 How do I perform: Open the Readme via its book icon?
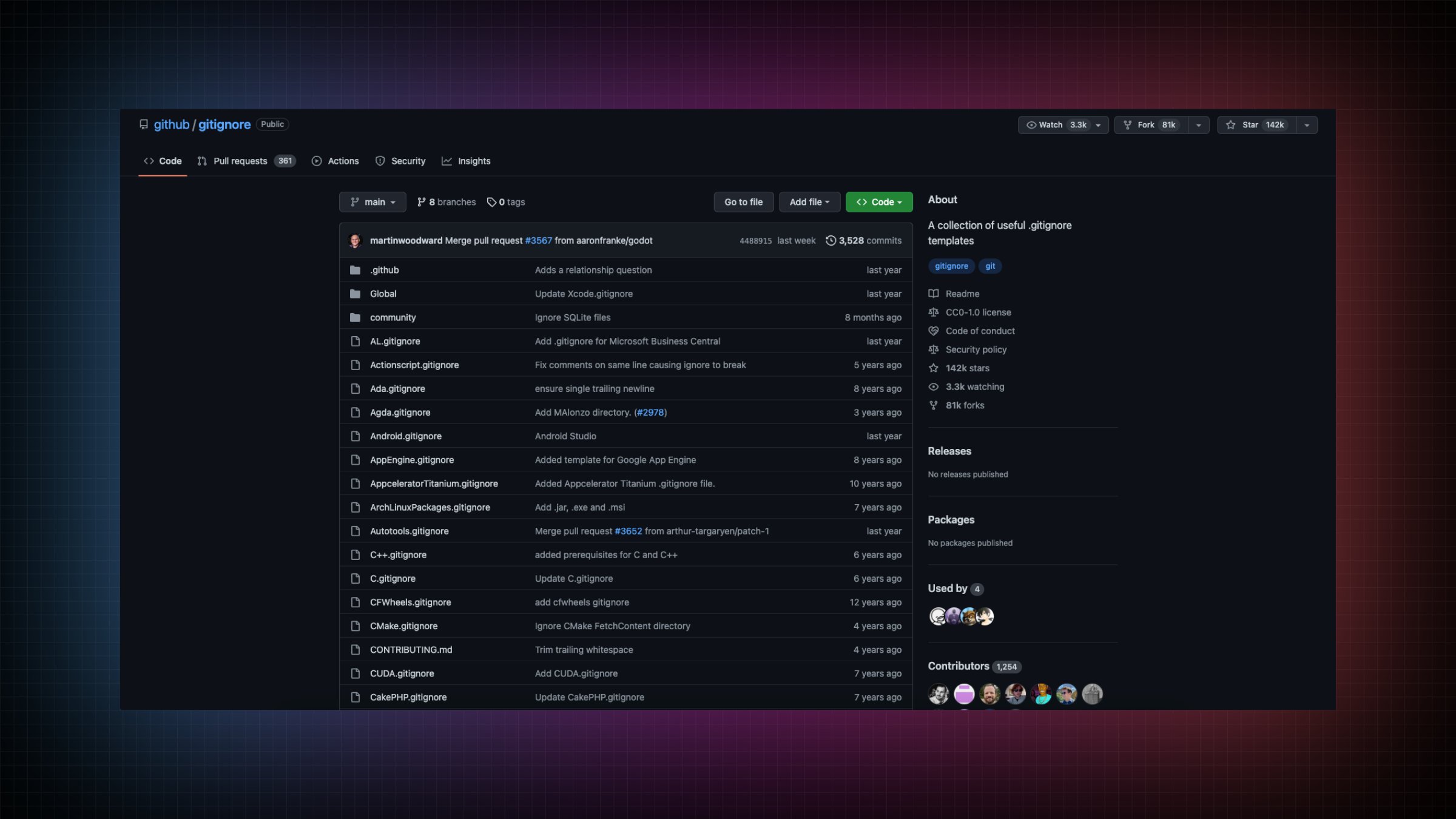point(933,294)
